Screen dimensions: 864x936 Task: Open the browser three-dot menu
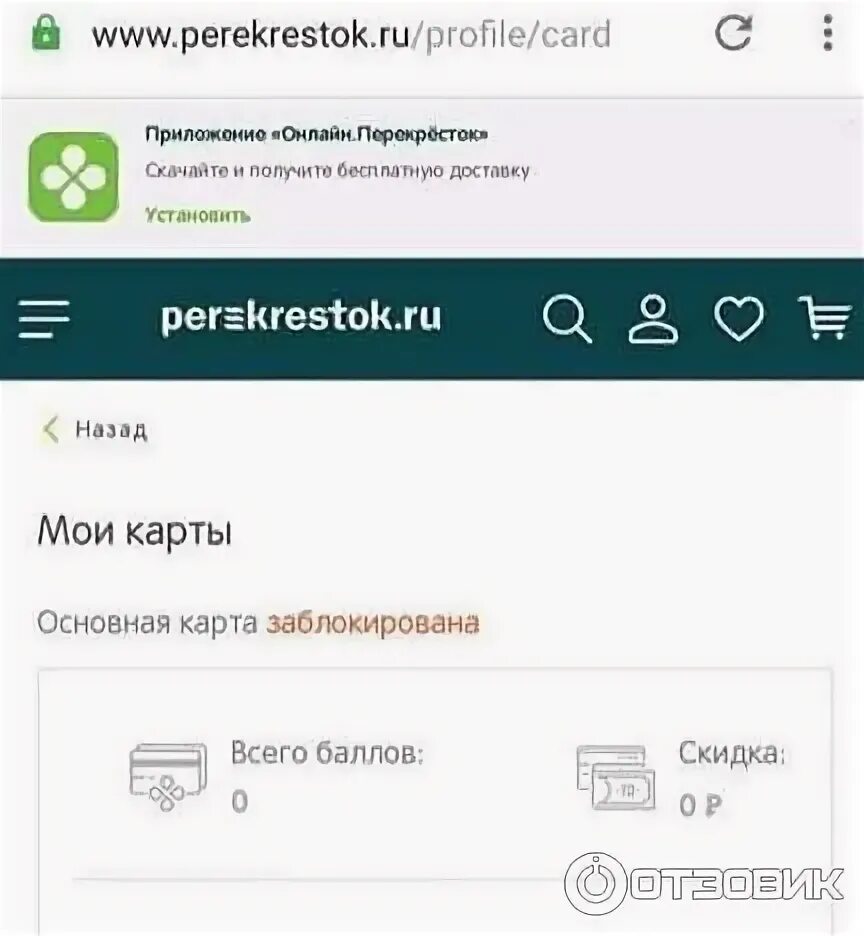(x=828, y=33)
